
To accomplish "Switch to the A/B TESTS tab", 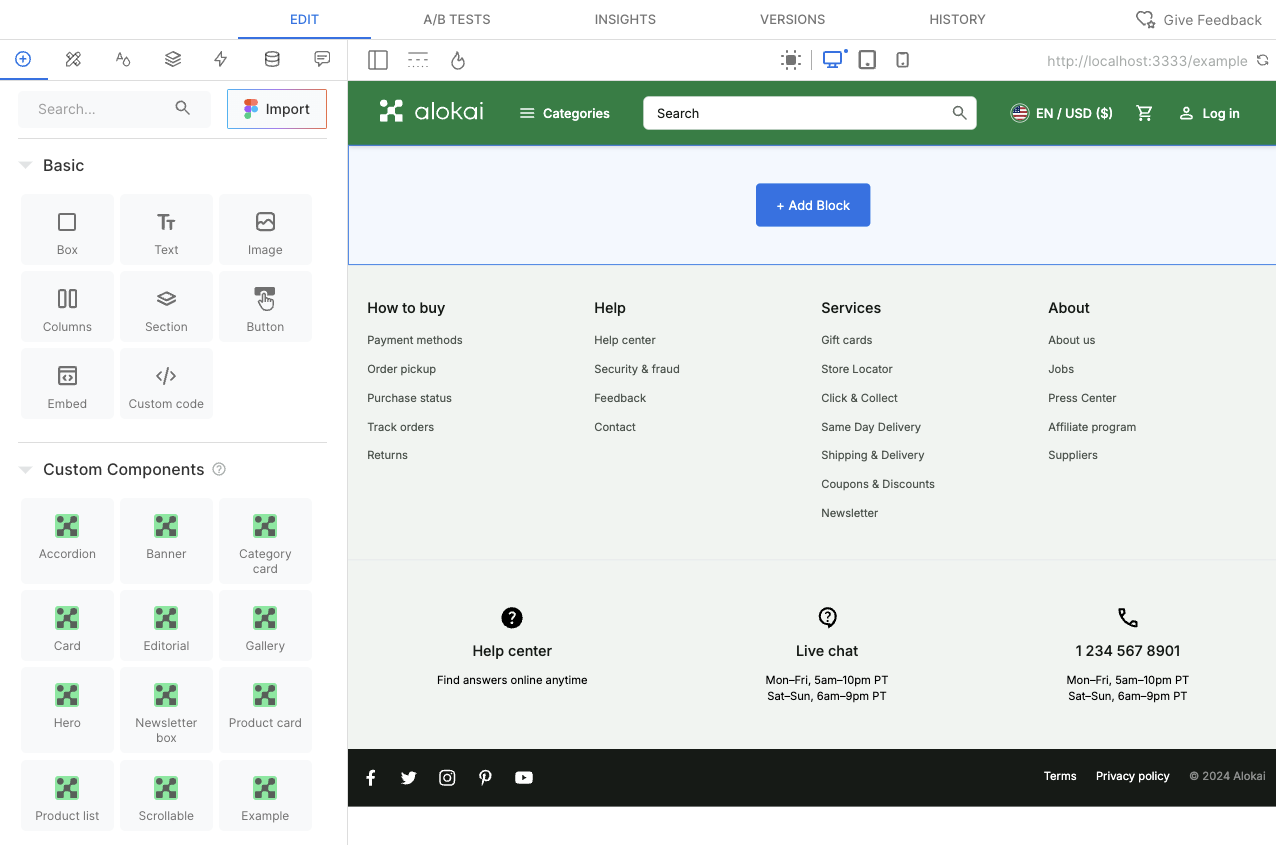I will (x=457, y=19).
